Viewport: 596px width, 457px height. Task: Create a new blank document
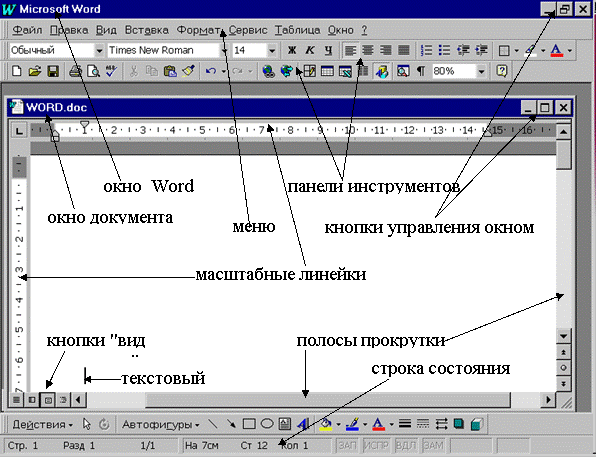[x=16, y=71]
